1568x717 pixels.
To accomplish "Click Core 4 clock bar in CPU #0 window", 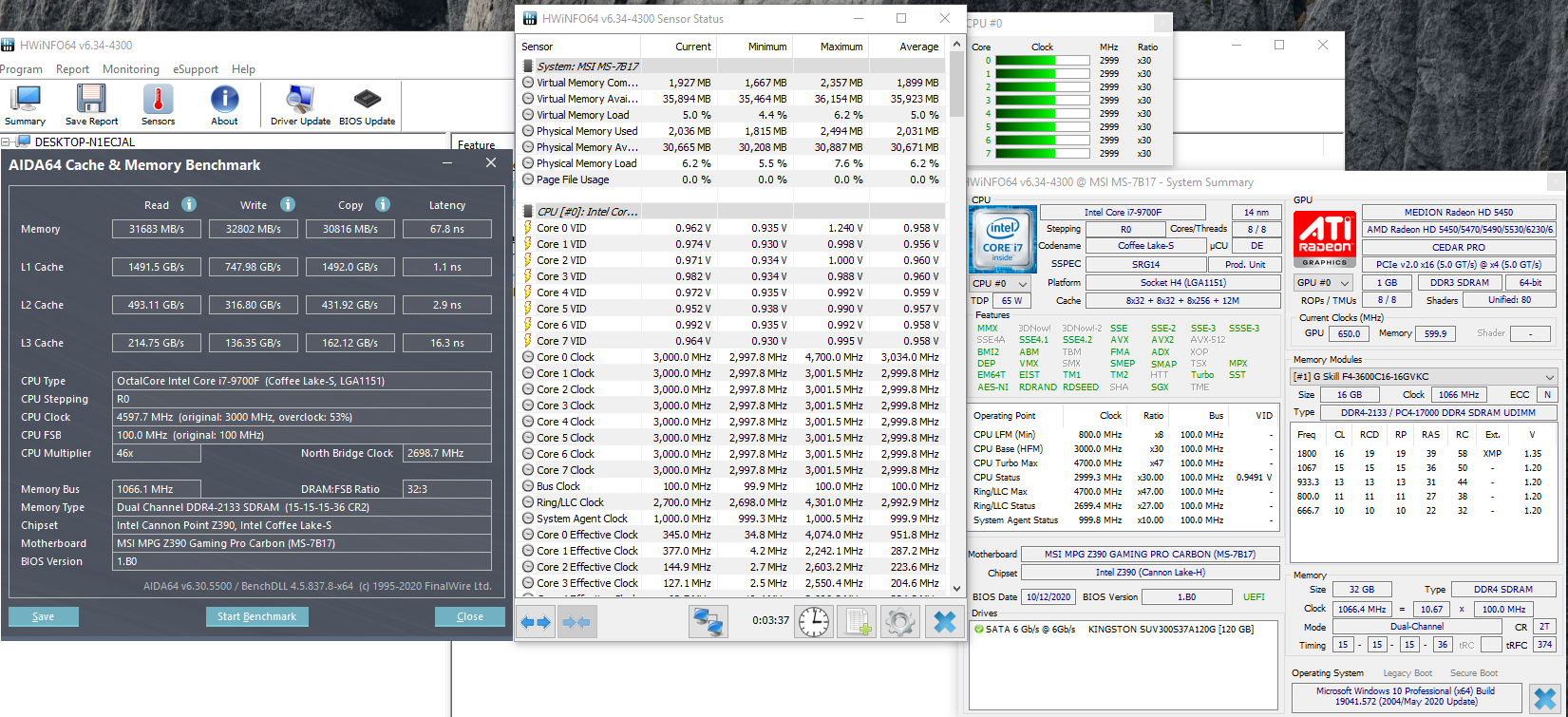I will [x=1042, y=113].
